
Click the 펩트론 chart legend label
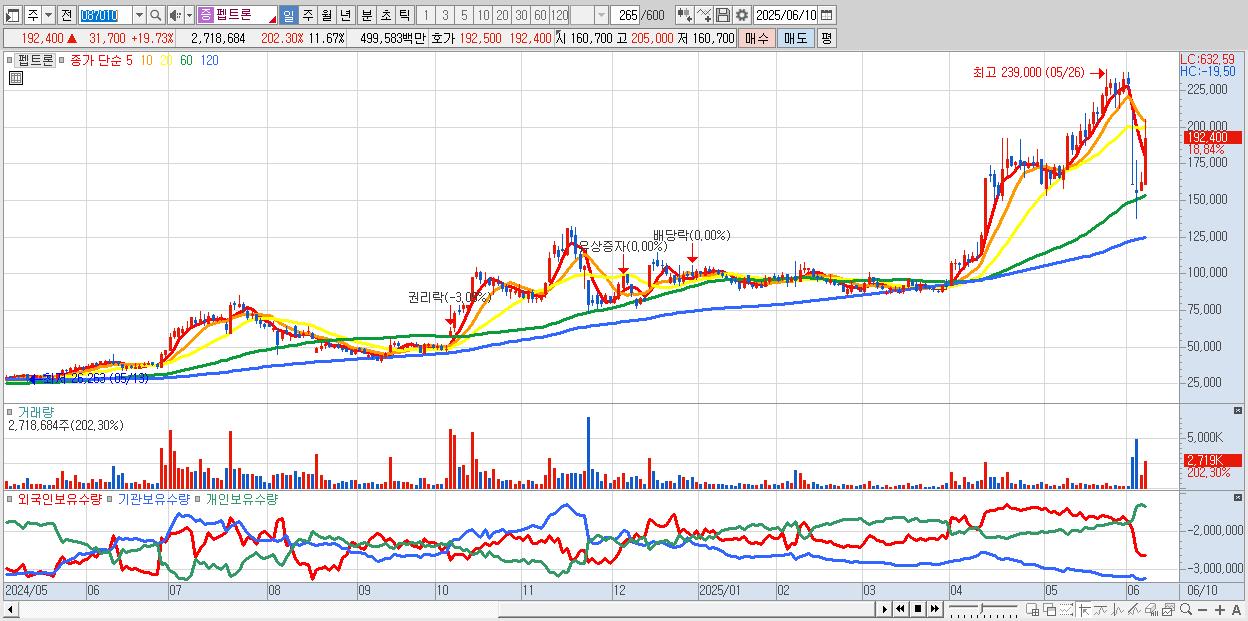coord(36,60)
